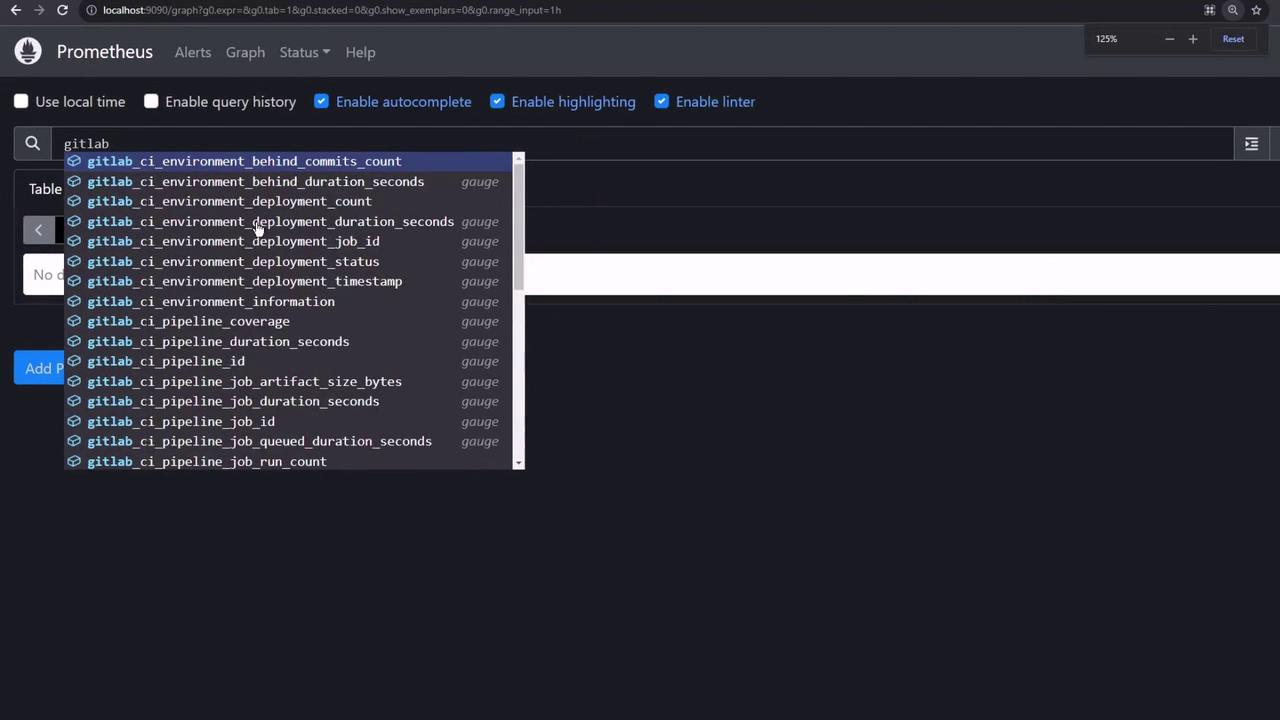1280x720 pixels.
Task: Select gitlab_ci_pipeline_job_artifact_size_bytes suggestion
Action: pyautogui.click(x=289, y=381)
